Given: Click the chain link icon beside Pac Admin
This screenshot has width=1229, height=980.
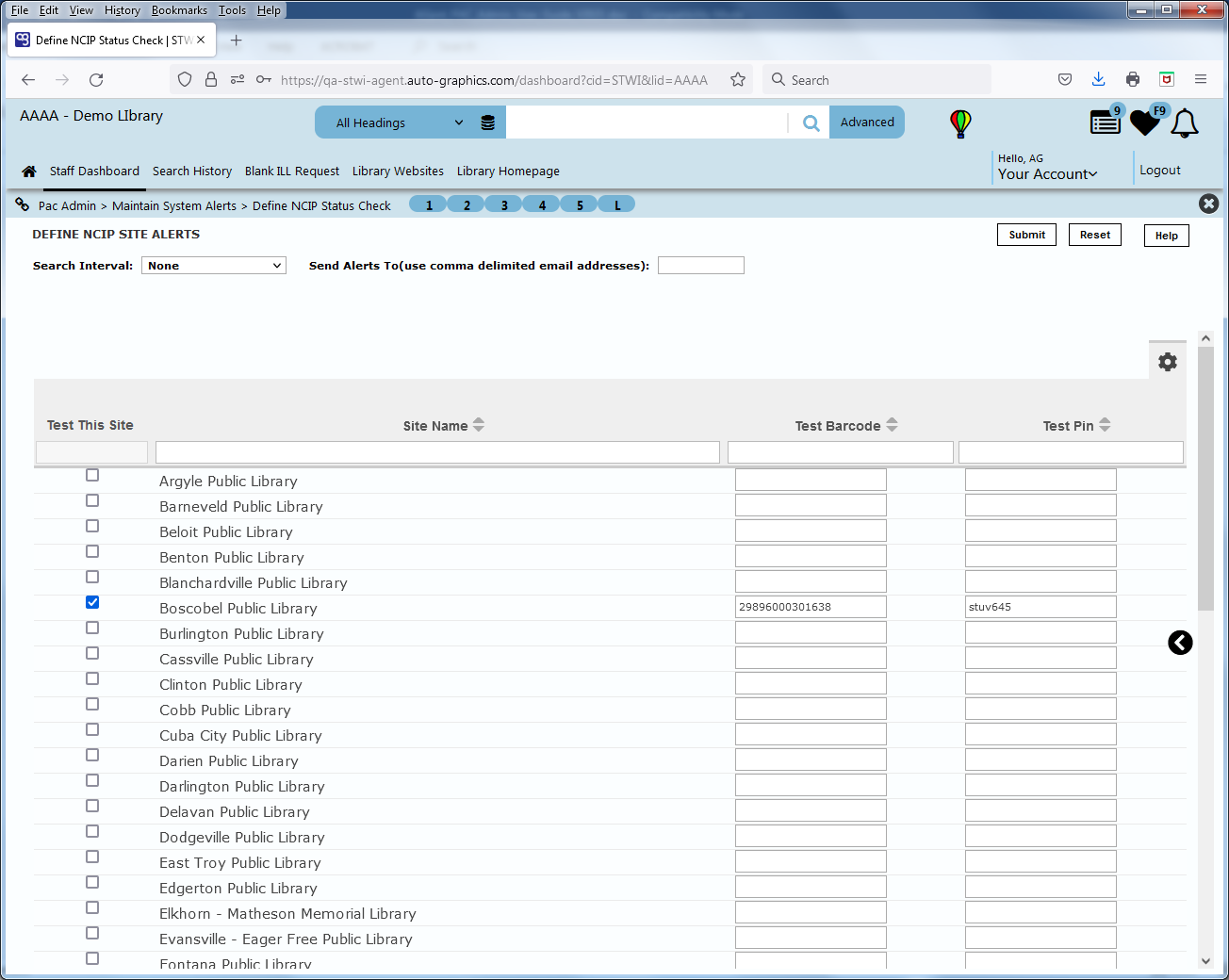Looking at the screenshot, I should [23, 204].
